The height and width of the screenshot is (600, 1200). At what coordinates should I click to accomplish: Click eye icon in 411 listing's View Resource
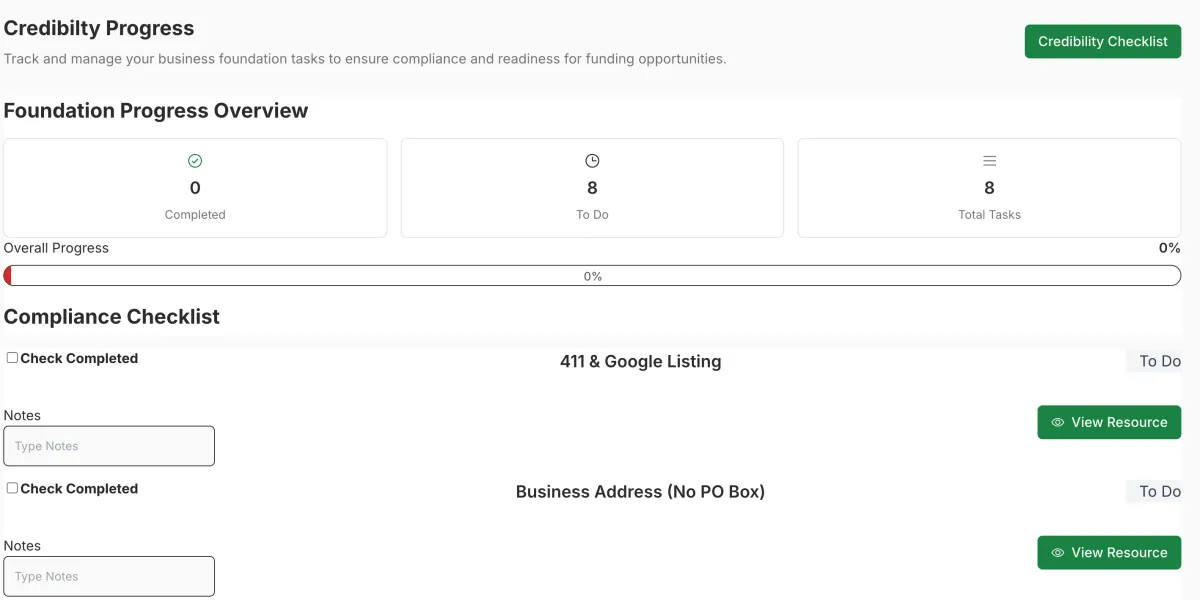[x=1057, y=422]
